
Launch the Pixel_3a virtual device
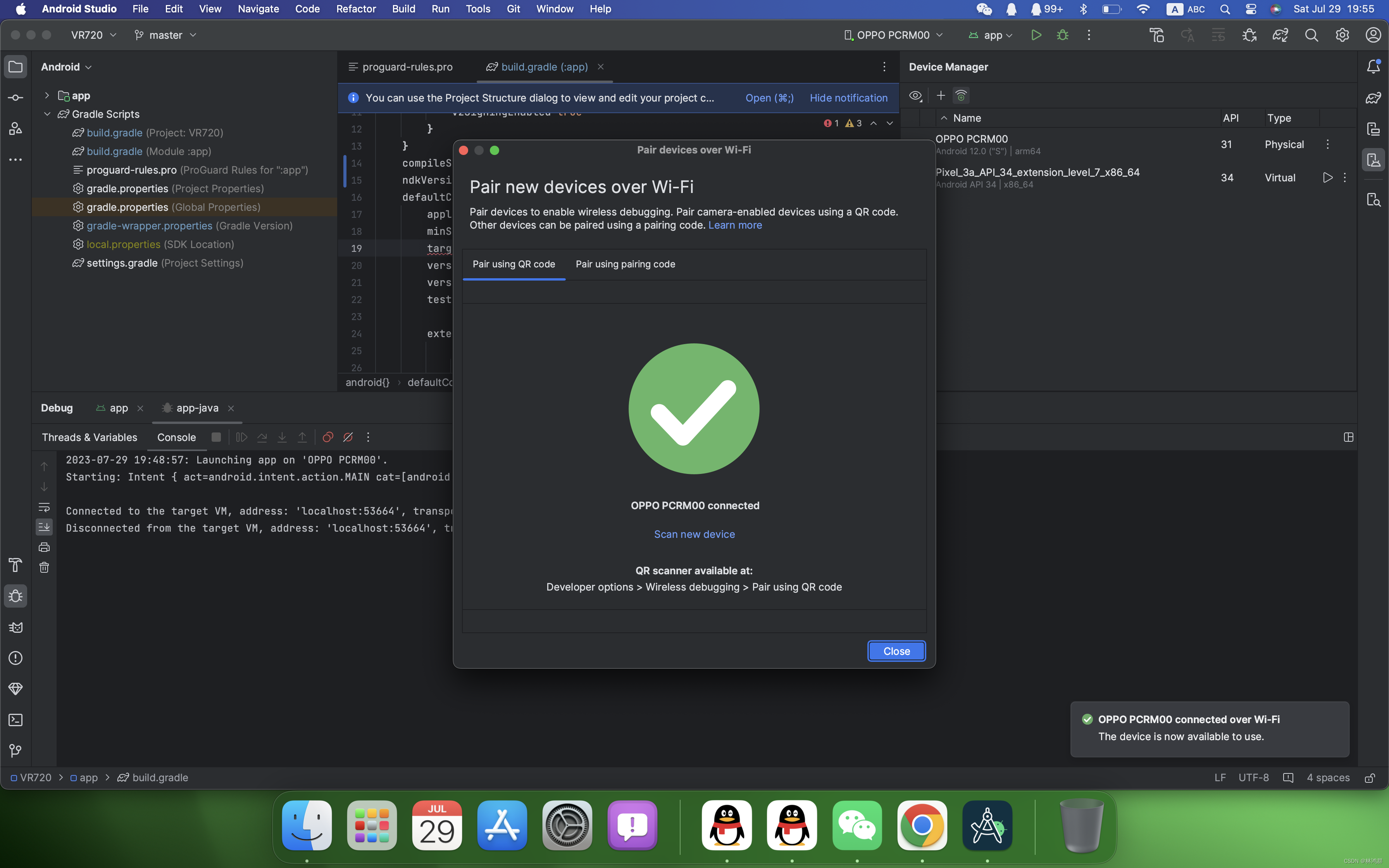(x=1327, y=178)
